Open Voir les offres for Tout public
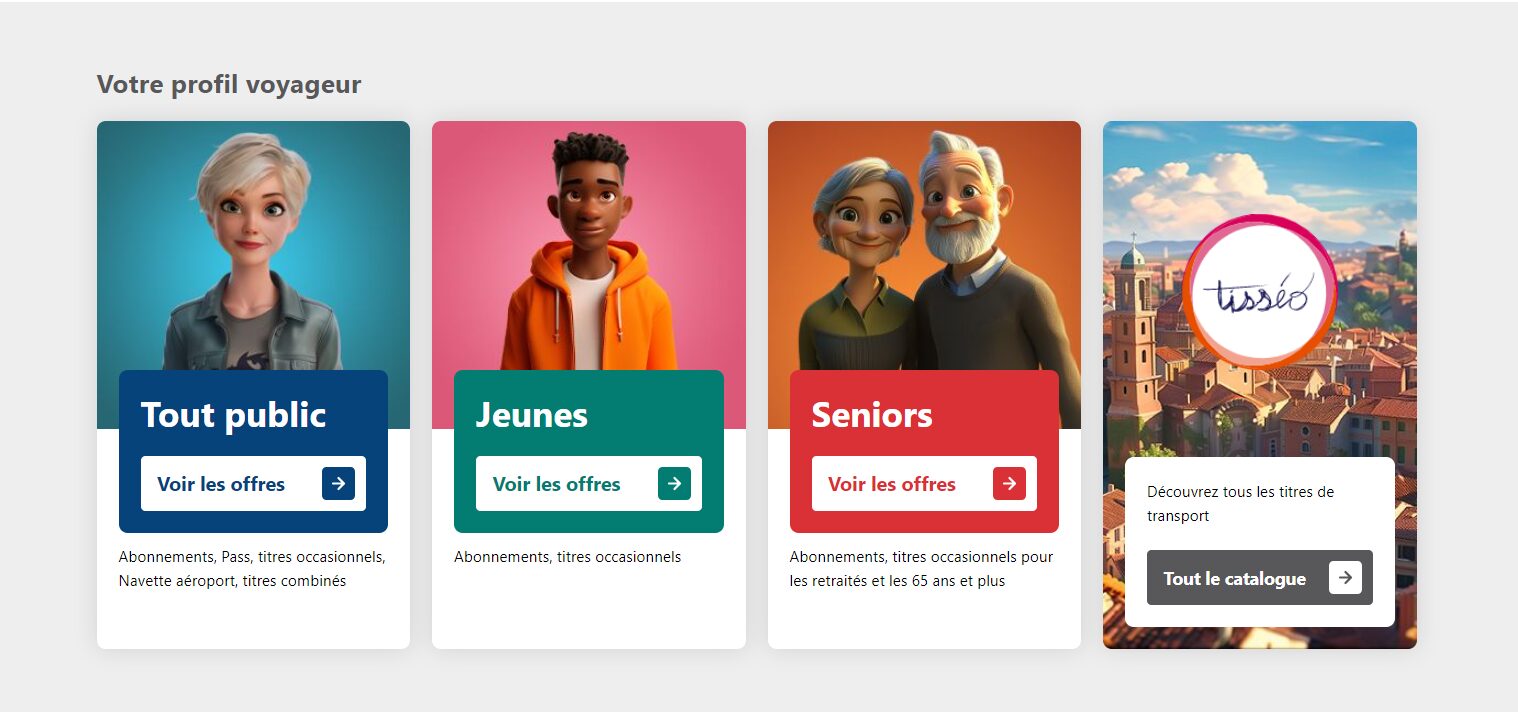Screen dimensions: 1518x712 pos(253,484)
